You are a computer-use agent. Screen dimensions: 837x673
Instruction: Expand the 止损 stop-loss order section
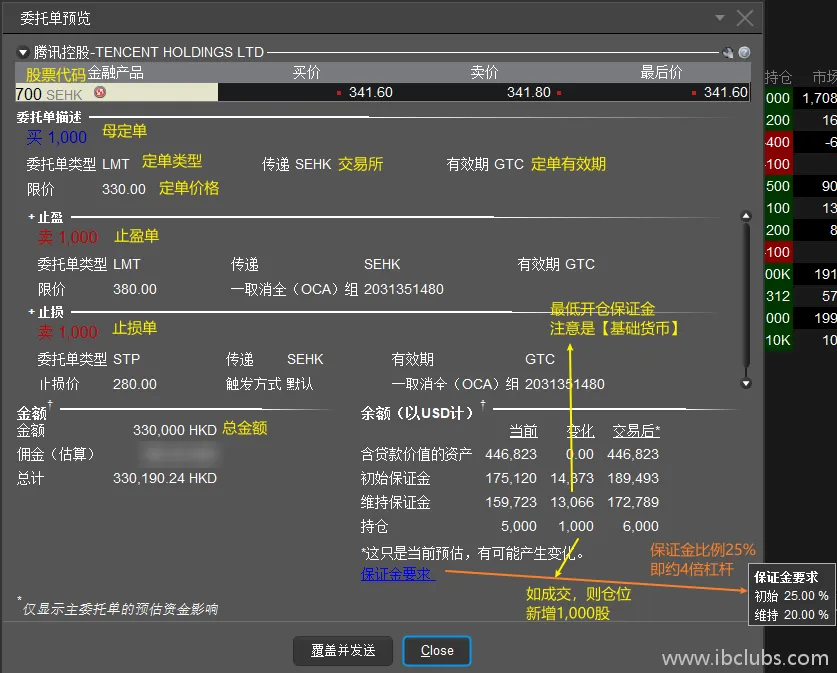pyautogui.click(x=32, y=312)
